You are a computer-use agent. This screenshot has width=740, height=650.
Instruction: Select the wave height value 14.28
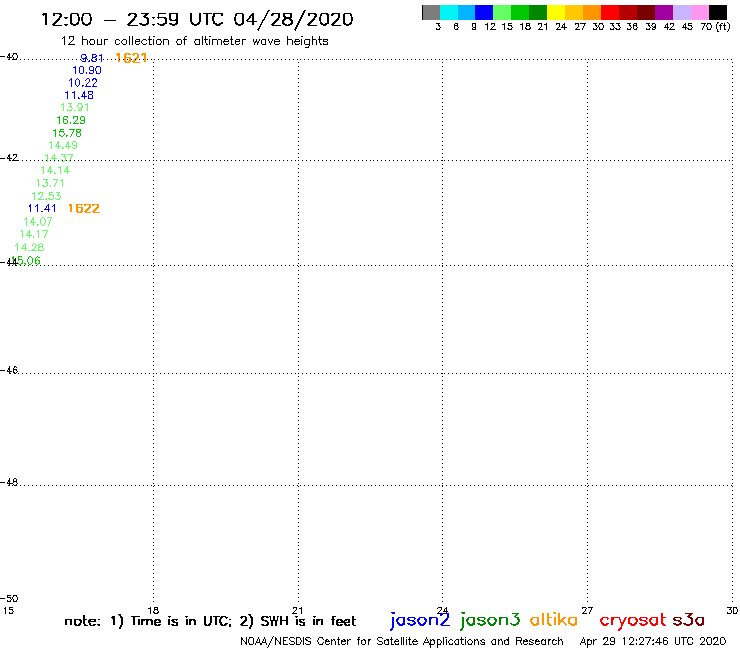pyautogui.click(x=29, y=247)
